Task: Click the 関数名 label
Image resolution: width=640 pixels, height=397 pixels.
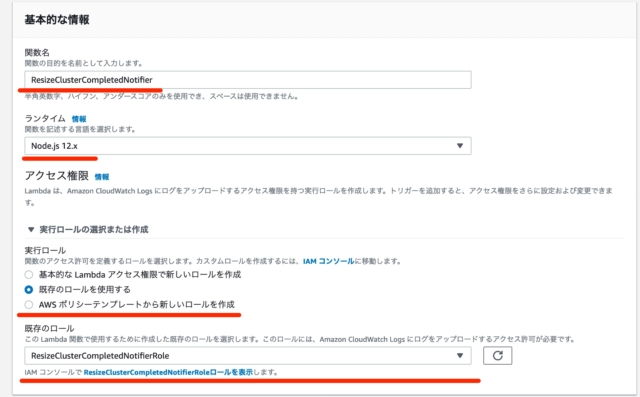Action: [37, 52]
